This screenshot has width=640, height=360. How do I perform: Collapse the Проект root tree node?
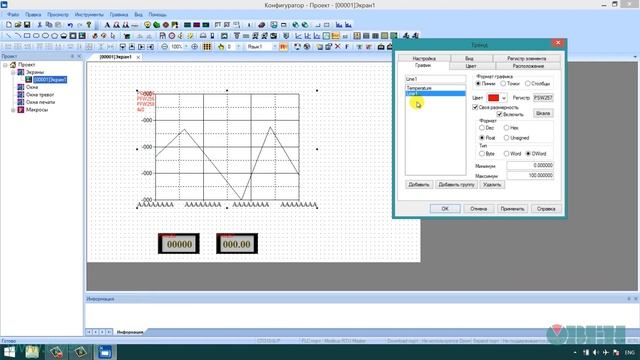[5, 65]
